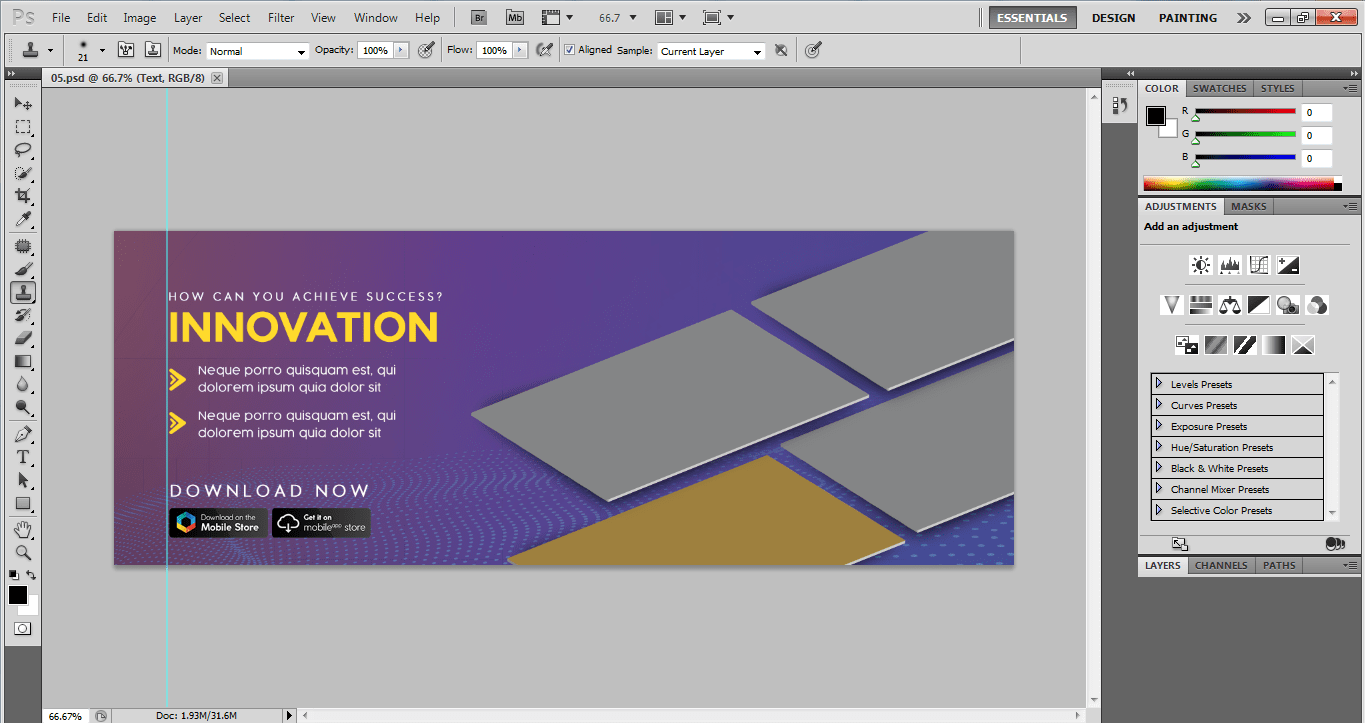The width and height of the screenshot is (1365, 723).
Task: Click the Brightness/Contrast adjustment icon
Action: [1200, 265]
